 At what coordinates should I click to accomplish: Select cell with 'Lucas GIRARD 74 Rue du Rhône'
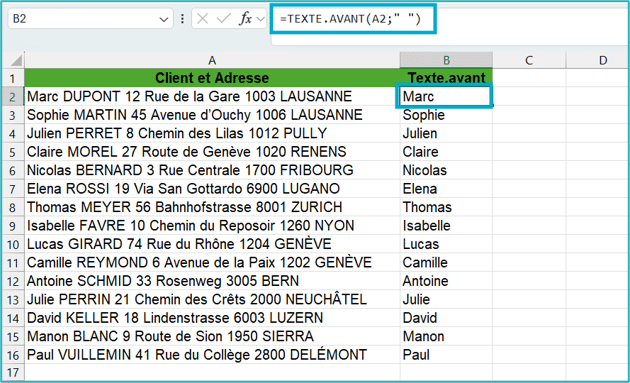[212, 244]
